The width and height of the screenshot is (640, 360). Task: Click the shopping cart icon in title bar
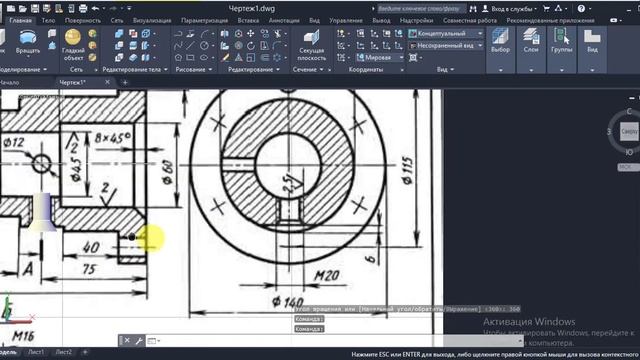pyautogui.click(x=547, y=8)
